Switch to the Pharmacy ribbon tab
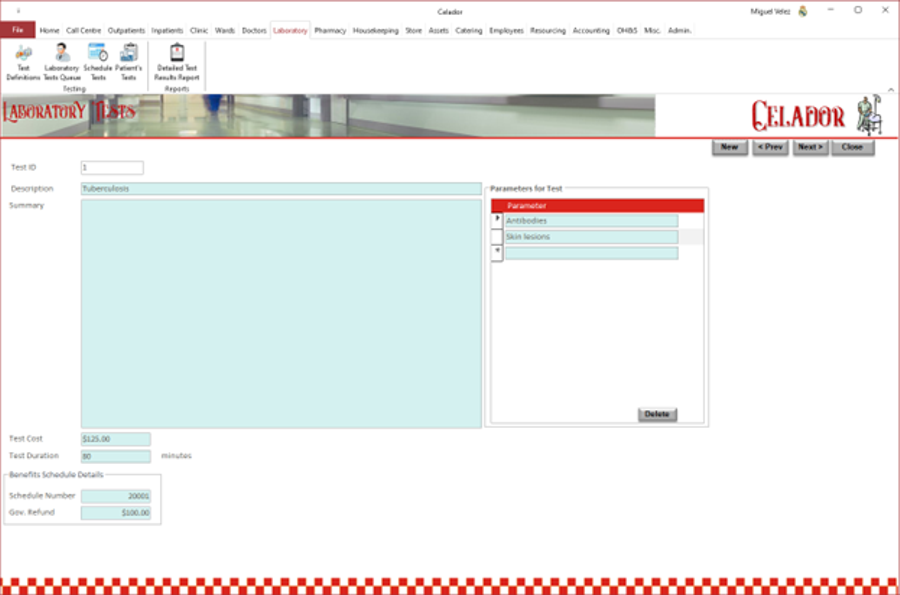The image size is (900, 595). tap(327, 30)
